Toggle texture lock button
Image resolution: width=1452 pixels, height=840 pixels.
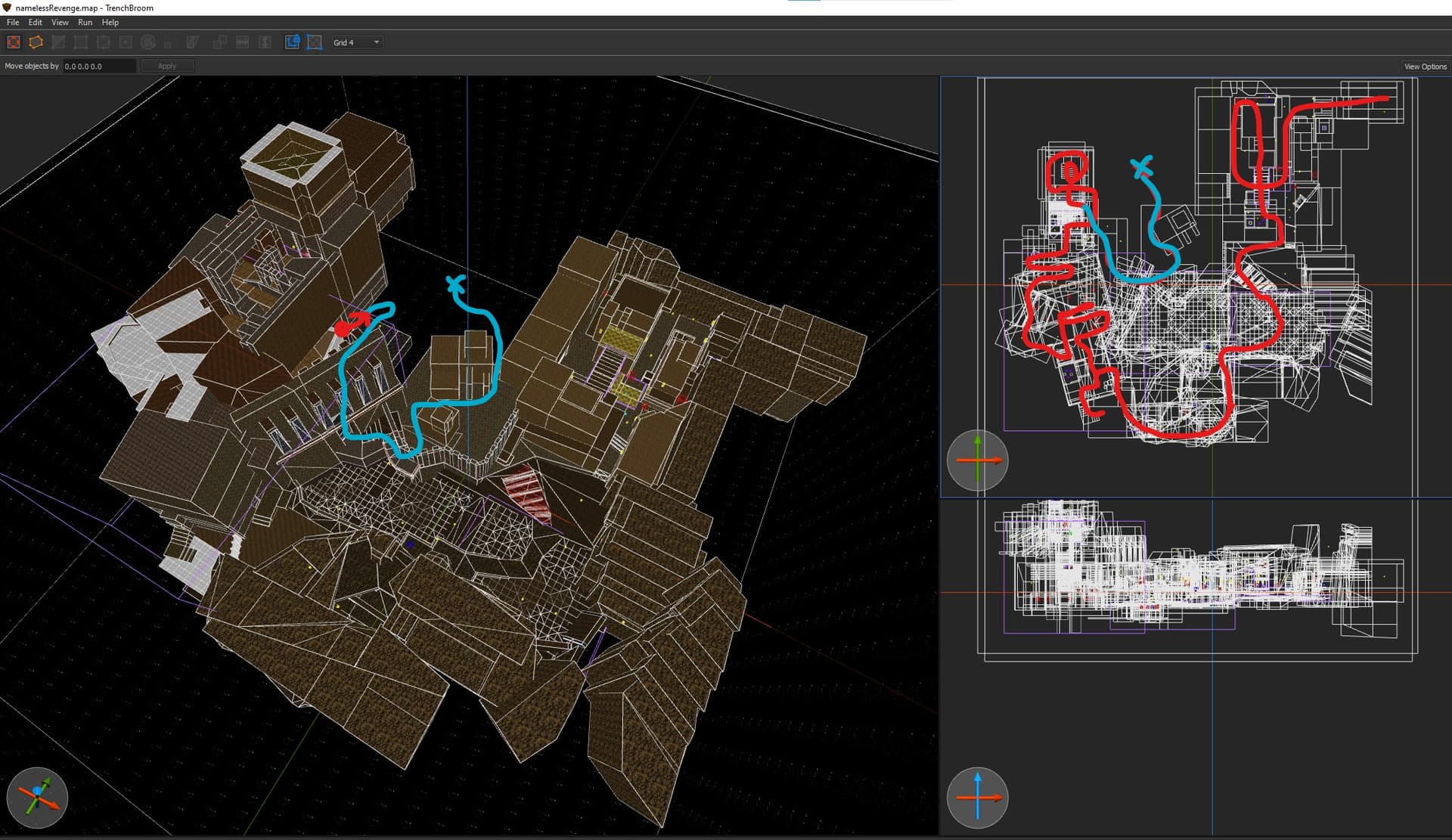[x=293, y=42]
